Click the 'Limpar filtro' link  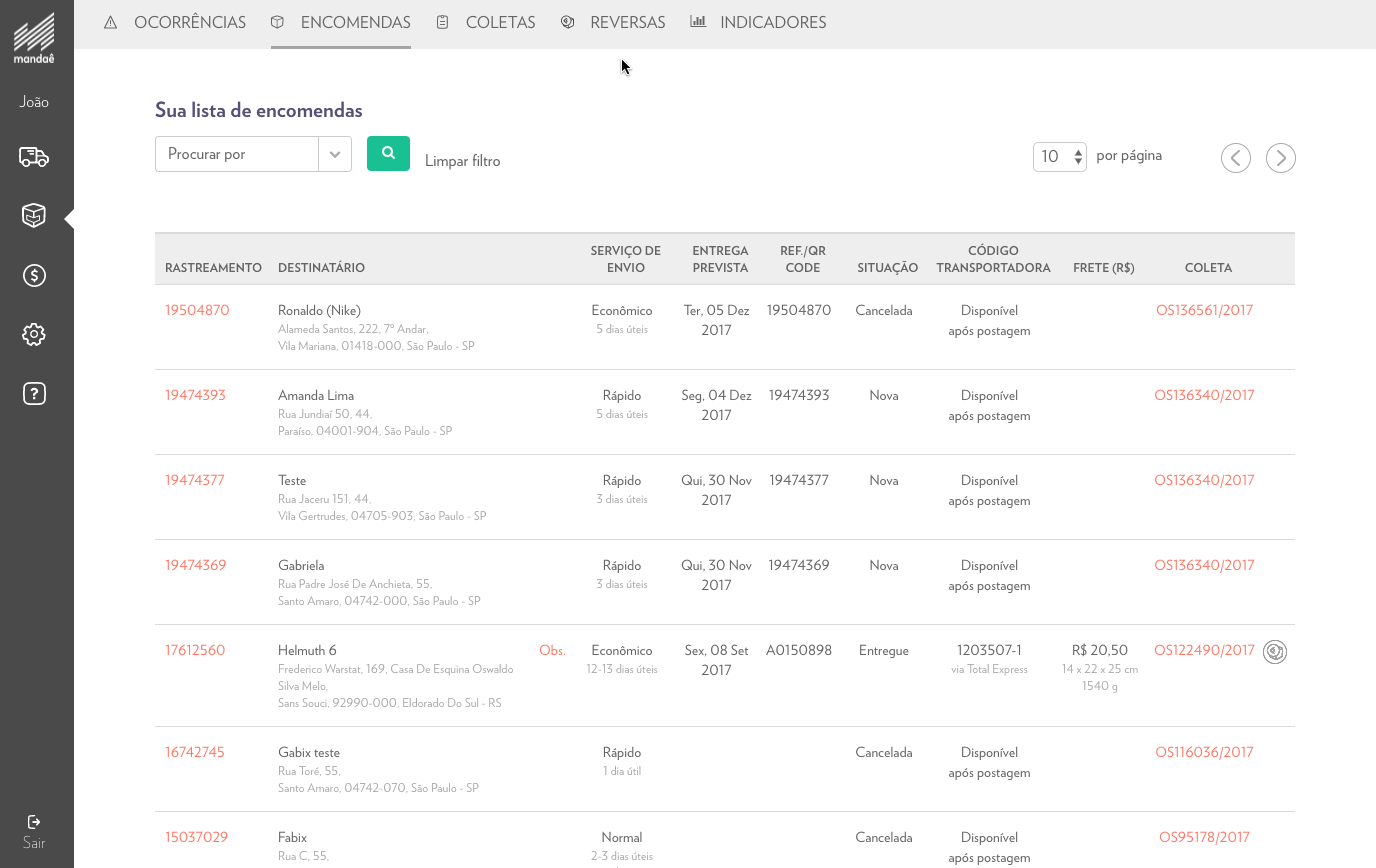(x=462, y=161)
